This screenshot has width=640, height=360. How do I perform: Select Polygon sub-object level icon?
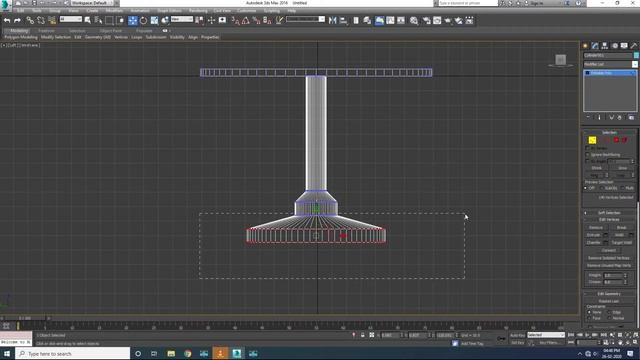pyautogui.click(x=616, y=140)
